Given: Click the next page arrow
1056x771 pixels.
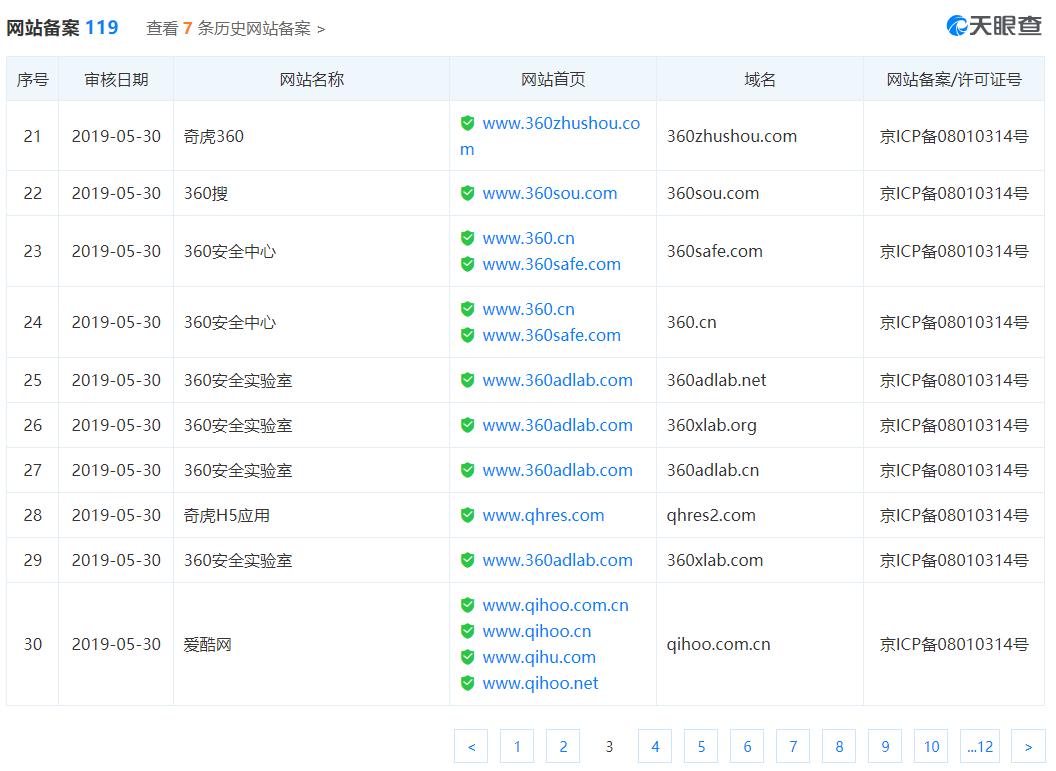Looking at the screenshot, I should coord(1028,746).
